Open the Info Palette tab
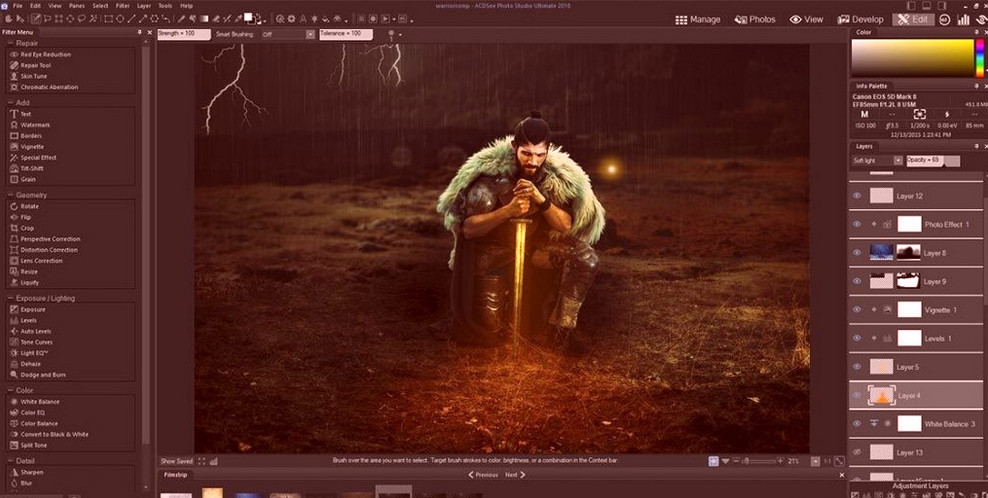The height and width of the screenshot is (498, 988). coord(871,86)
